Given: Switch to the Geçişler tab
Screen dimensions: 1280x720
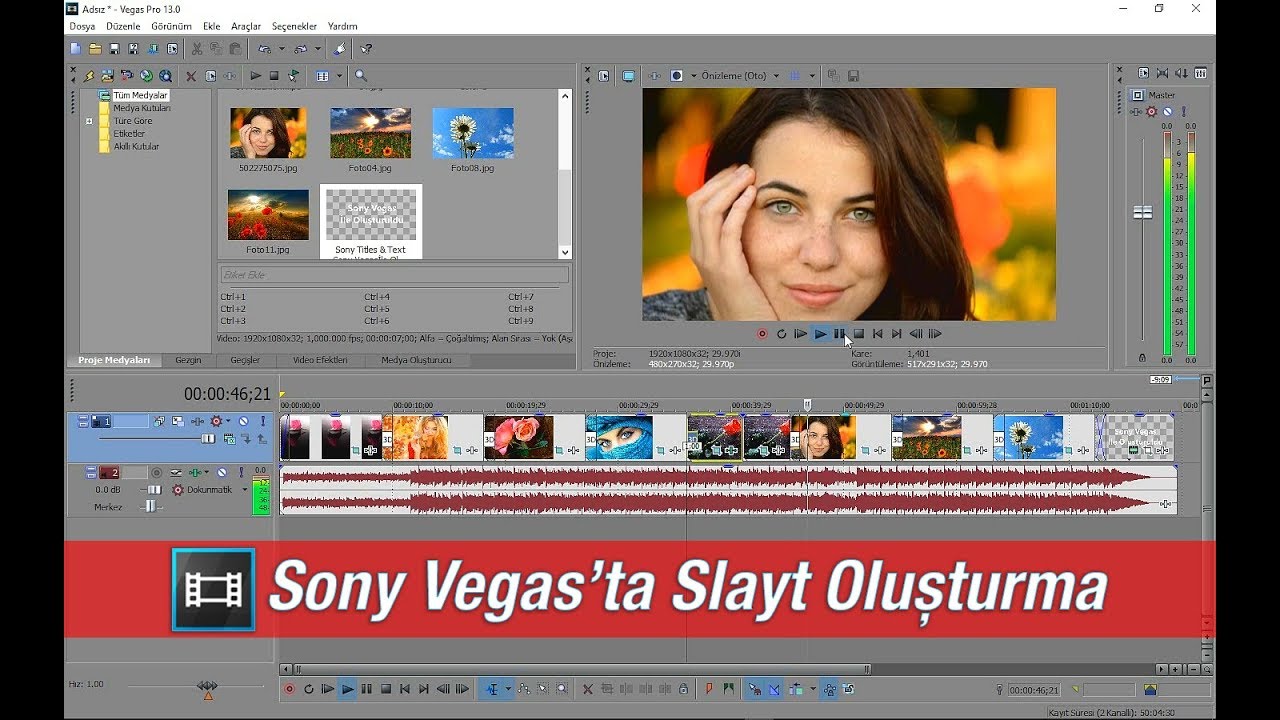Looking at the screenshot, I should coord(245,360).
